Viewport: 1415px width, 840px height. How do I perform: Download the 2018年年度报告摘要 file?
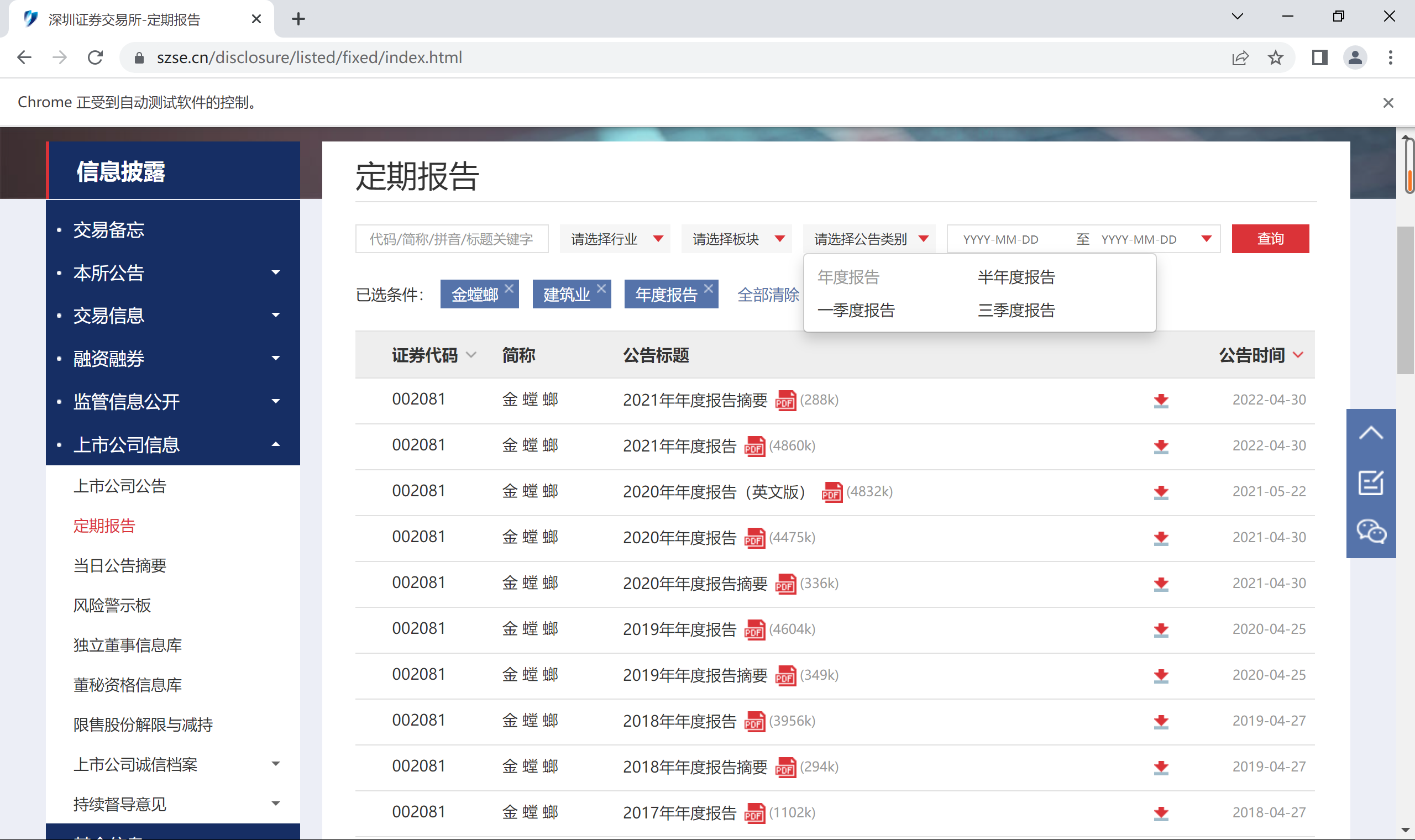1161,767
